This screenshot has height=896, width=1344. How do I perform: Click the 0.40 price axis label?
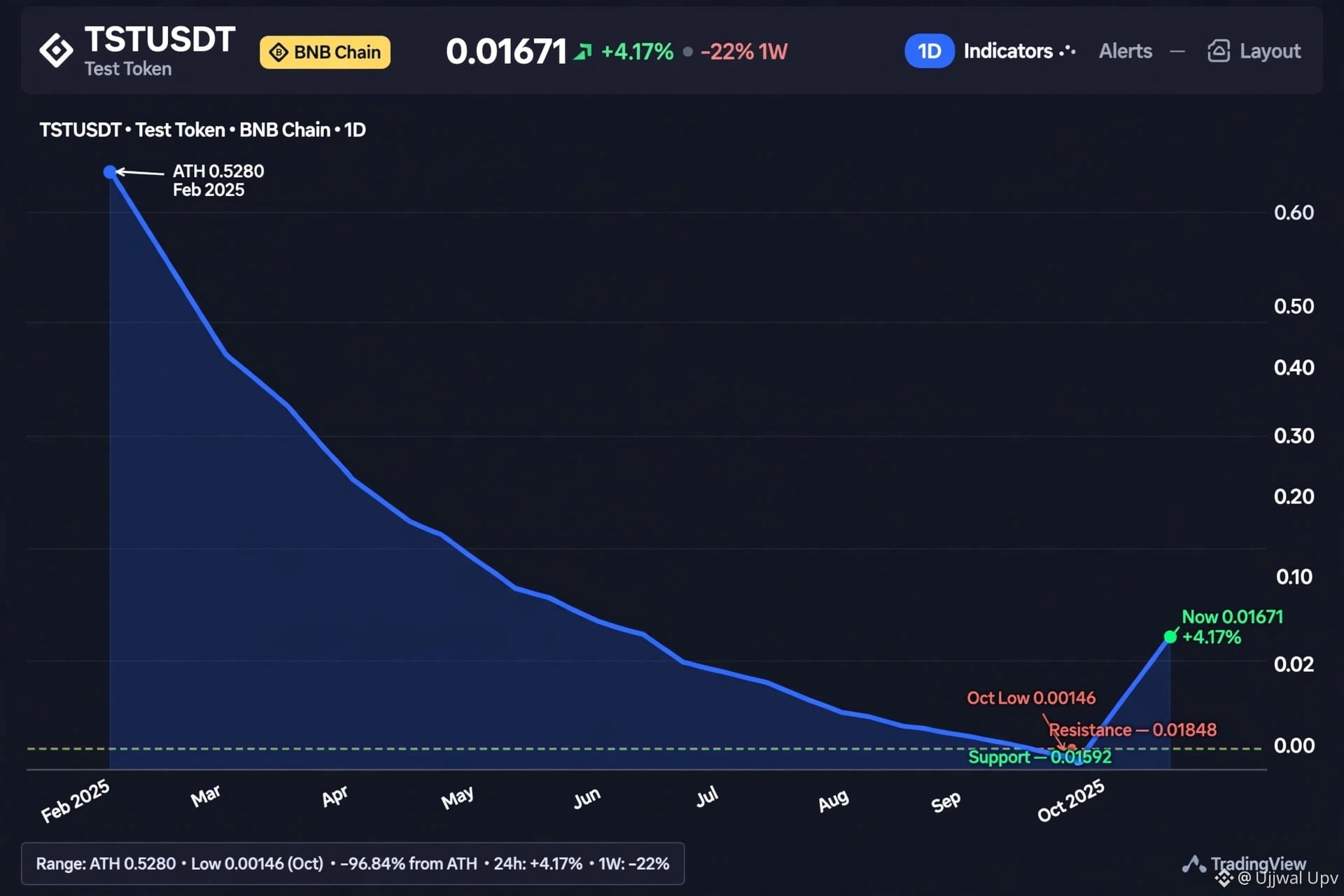(1294, 367)
